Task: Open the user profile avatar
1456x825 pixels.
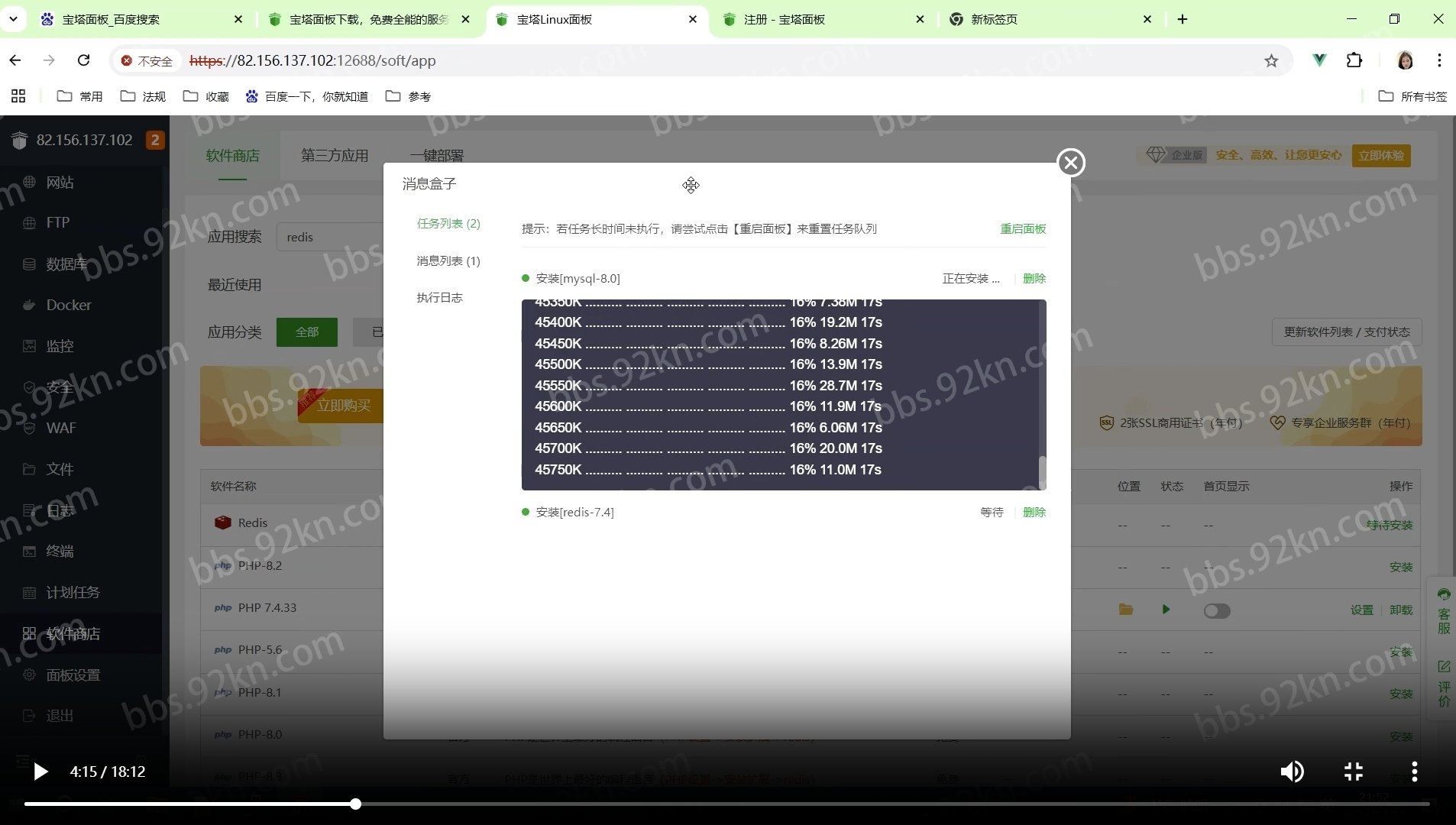Action: pos(1405,60)
